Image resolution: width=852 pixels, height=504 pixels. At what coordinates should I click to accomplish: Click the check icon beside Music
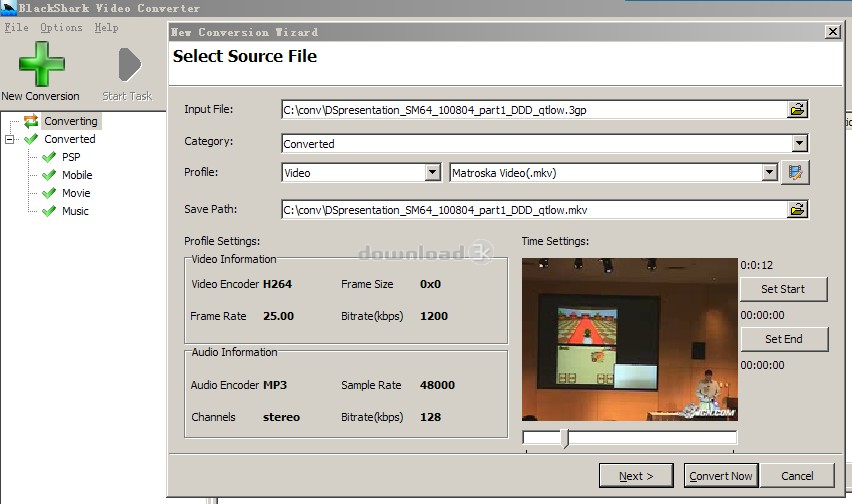click(49, 211)
